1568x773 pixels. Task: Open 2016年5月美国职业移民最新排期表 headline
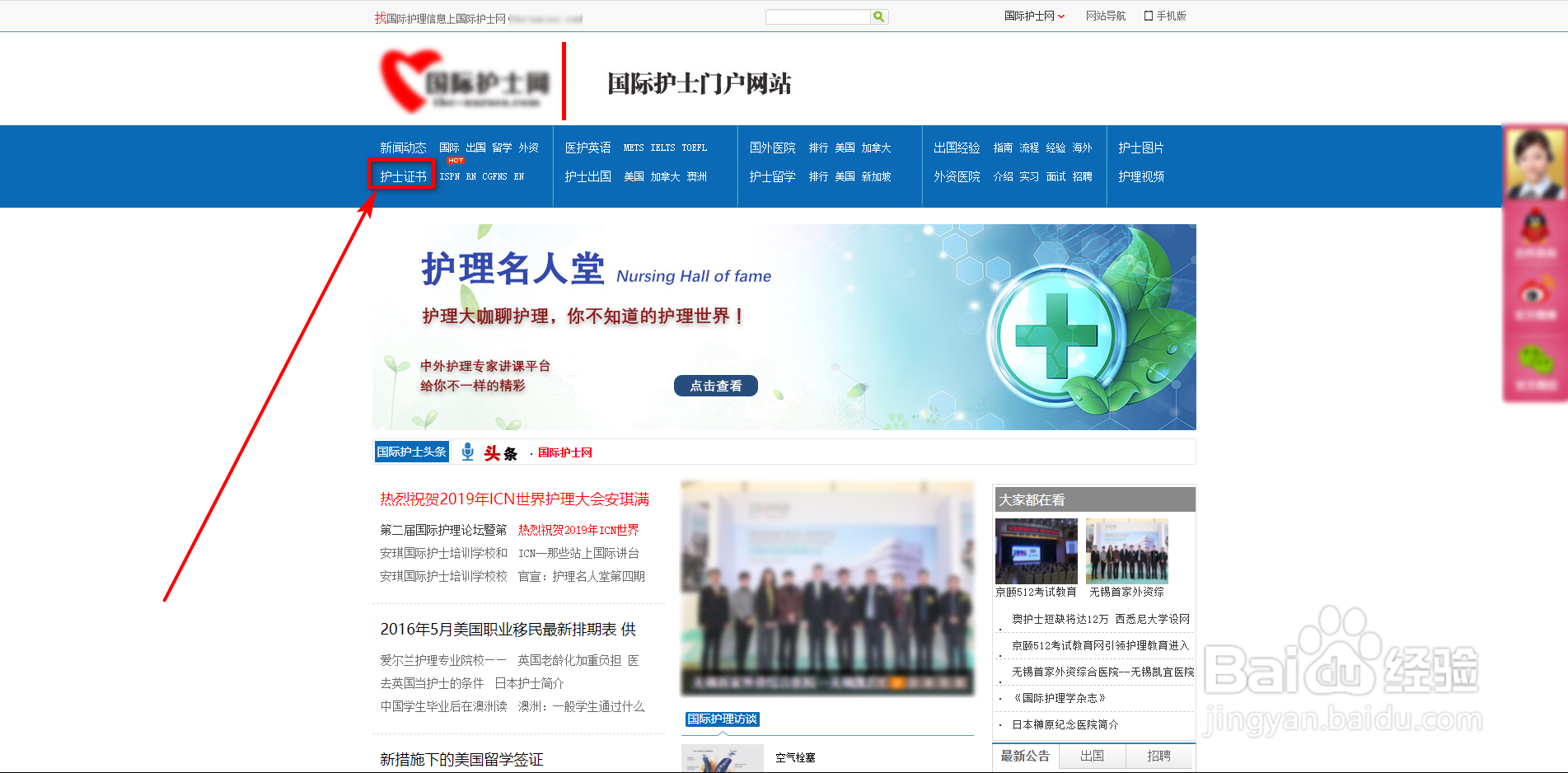click(508, 629)
